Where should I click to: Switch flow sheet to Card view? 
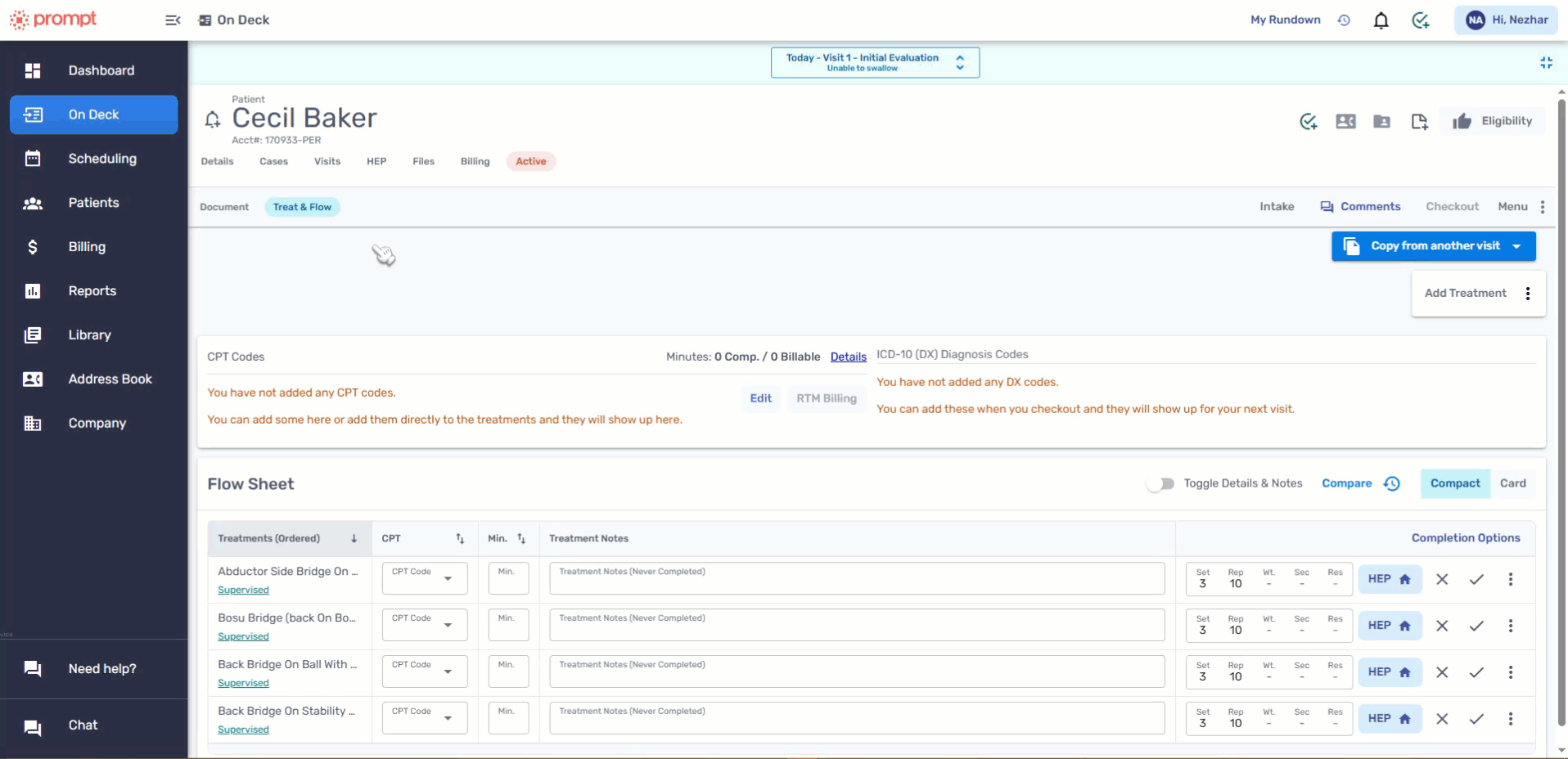[1513, 483]
